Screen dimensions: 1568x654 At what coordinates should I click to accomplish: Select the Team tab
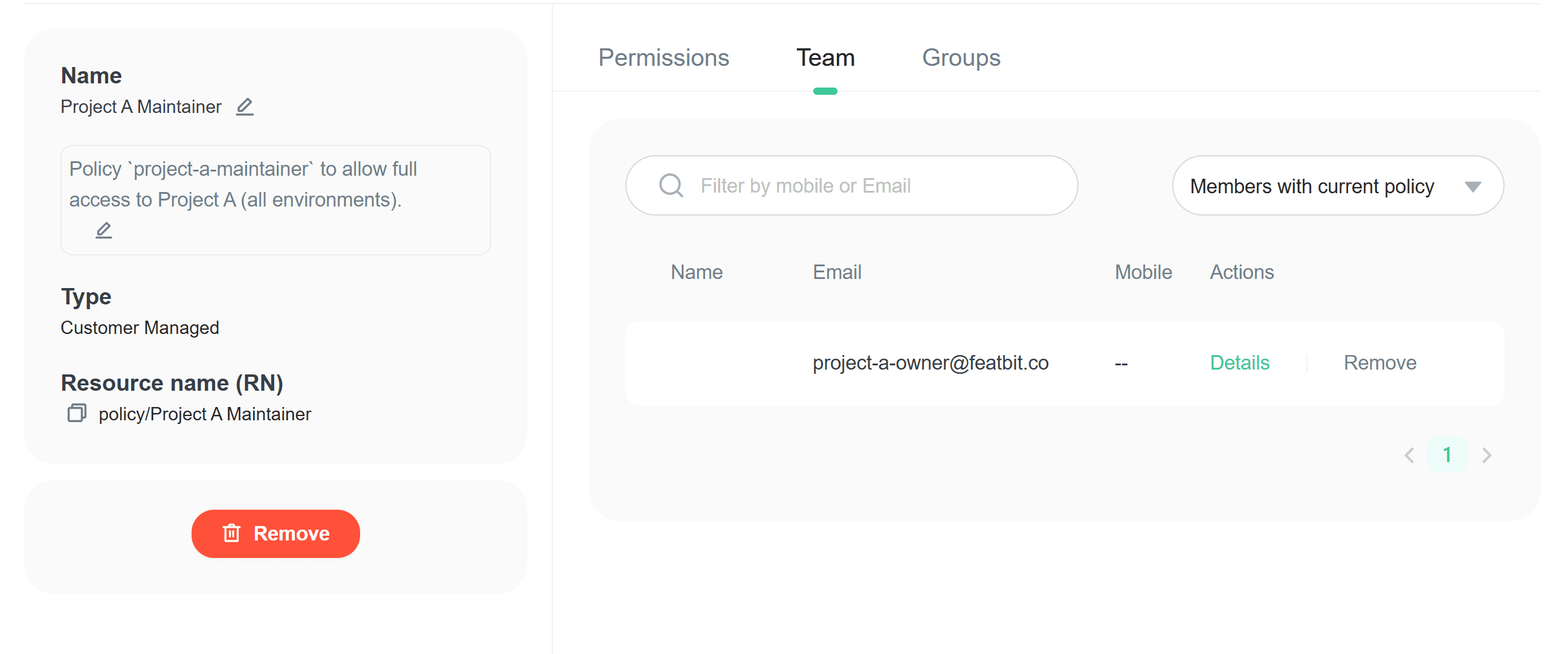coord(825,58)
